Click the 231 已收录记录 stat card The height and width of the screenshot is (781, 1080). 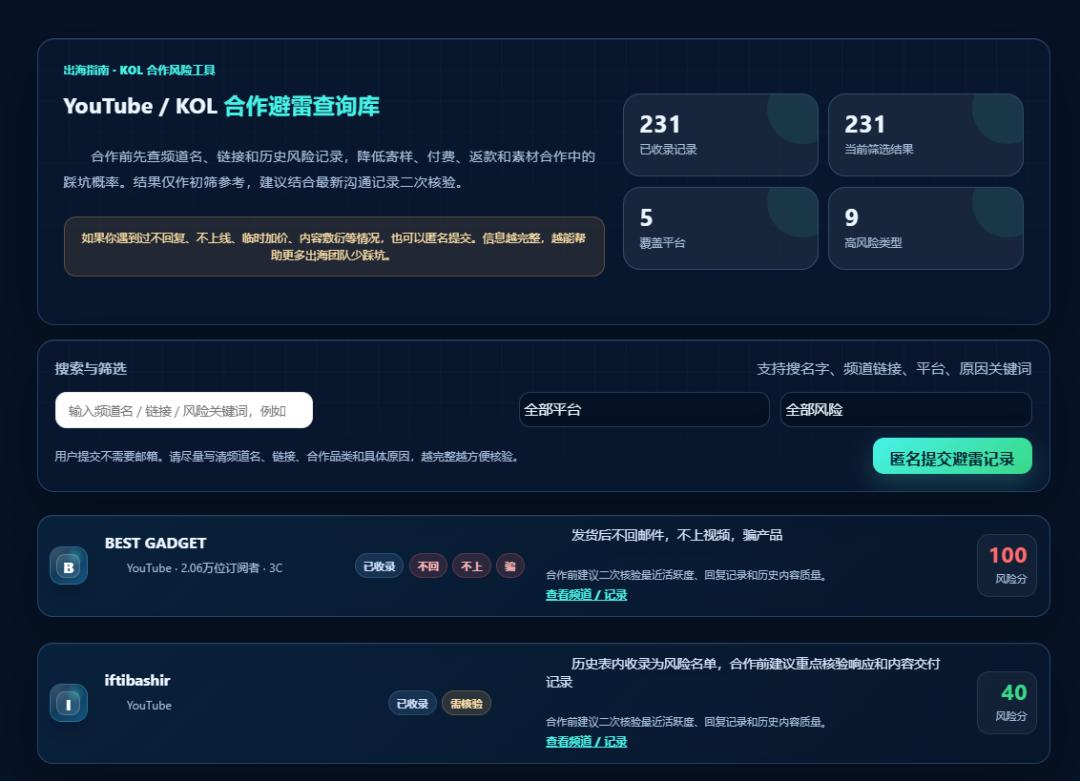(720, 135)
